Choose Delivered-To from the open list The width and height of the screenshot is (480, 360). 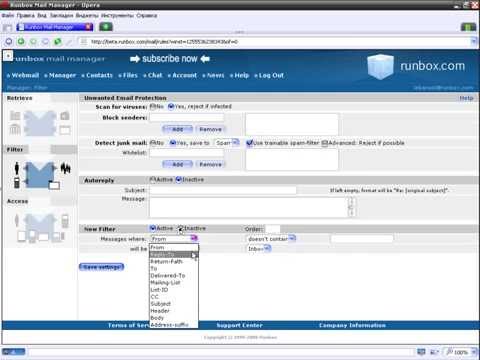[174, 276]
